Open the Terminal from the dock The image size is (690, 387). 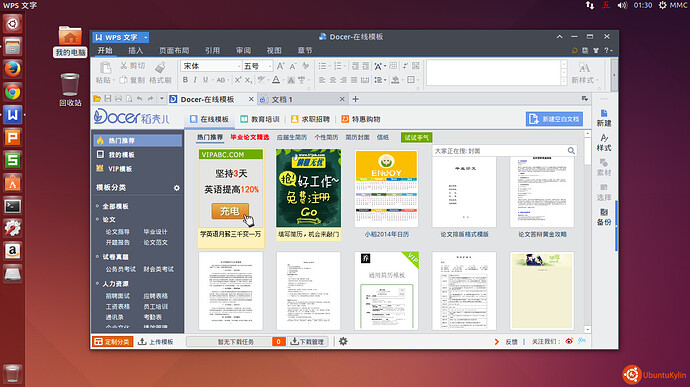pos(12,206)
